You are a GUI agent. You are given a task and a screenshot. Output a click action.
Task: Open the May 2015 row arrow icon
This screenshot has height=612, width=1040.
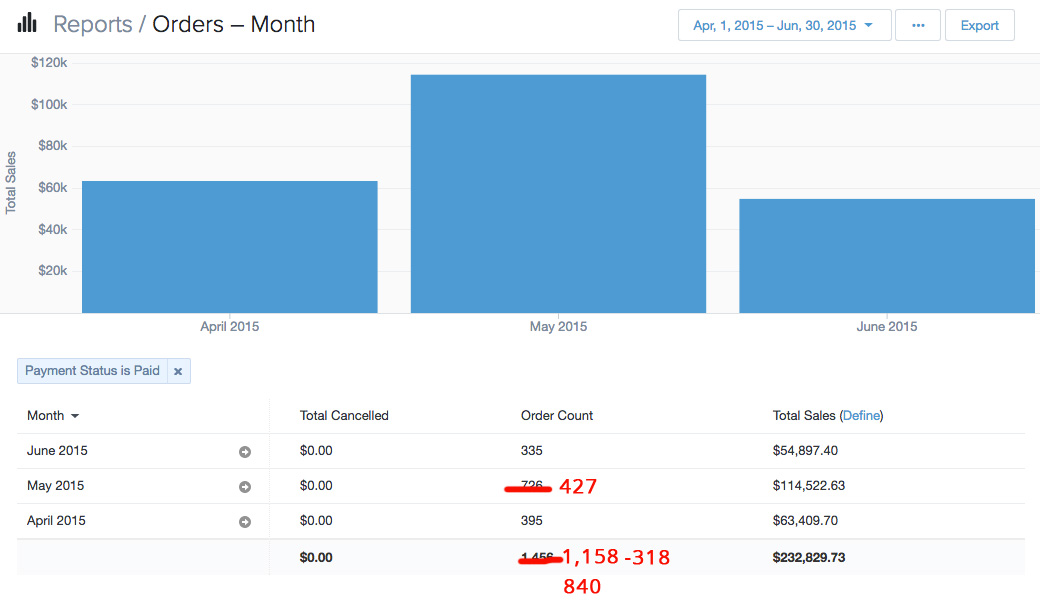245,487
